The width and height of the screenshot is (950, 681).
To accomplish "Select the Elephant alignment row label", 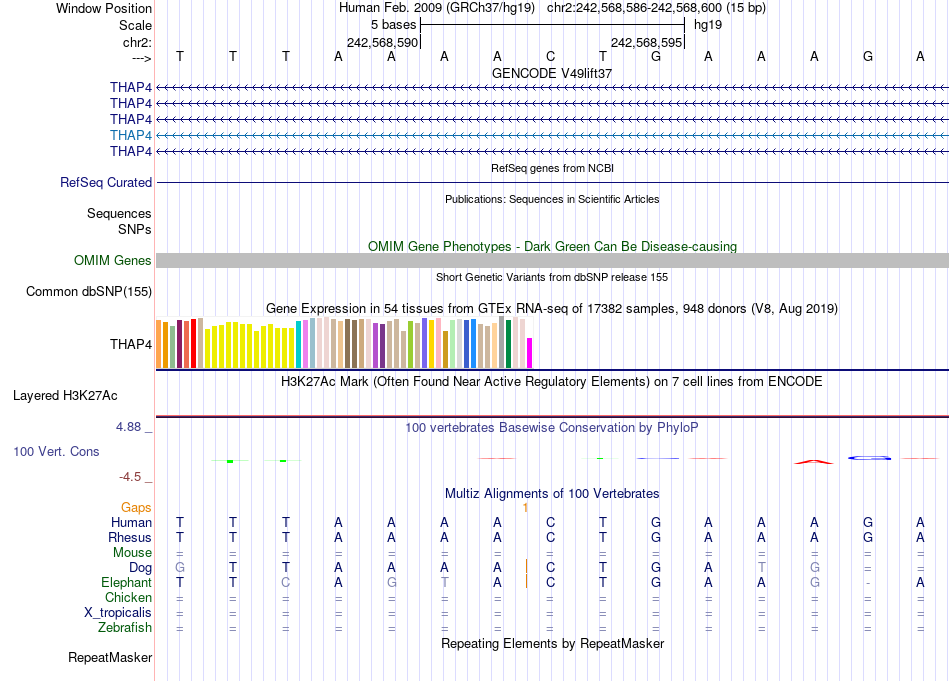I will click(x=127, y=582).
